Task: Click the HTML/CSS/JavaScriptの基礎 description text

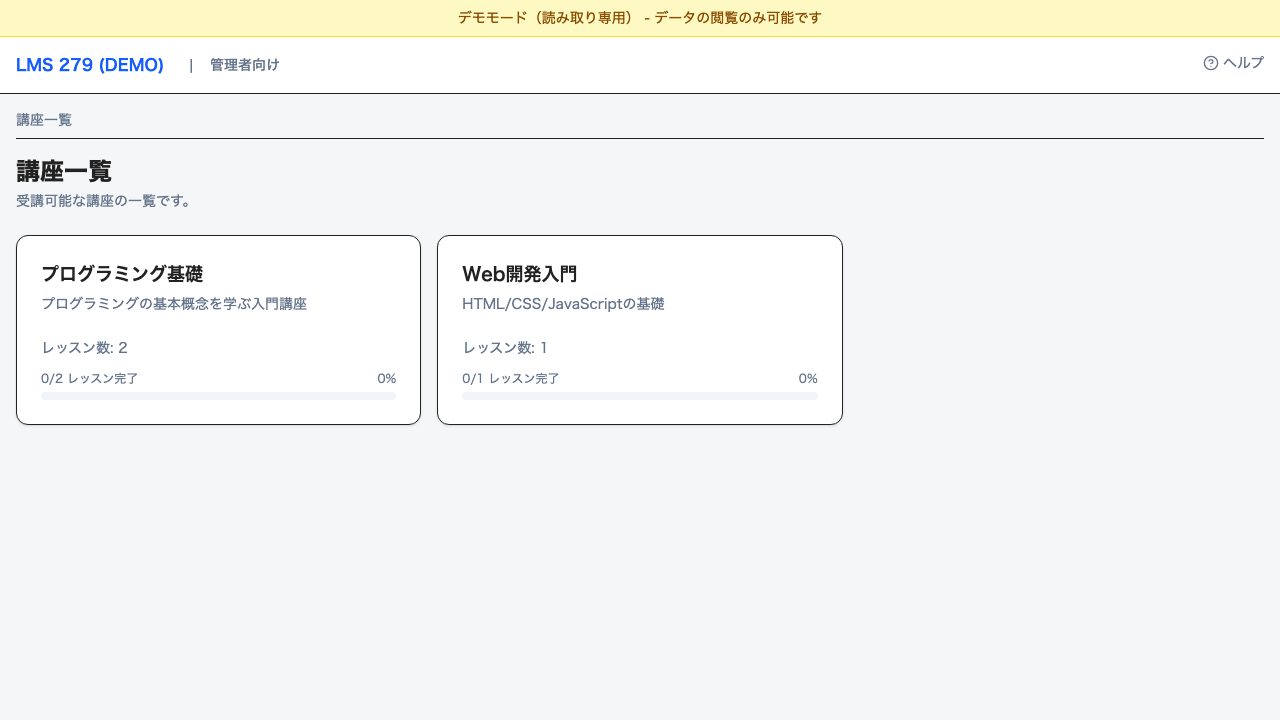Action: point(563,303)
